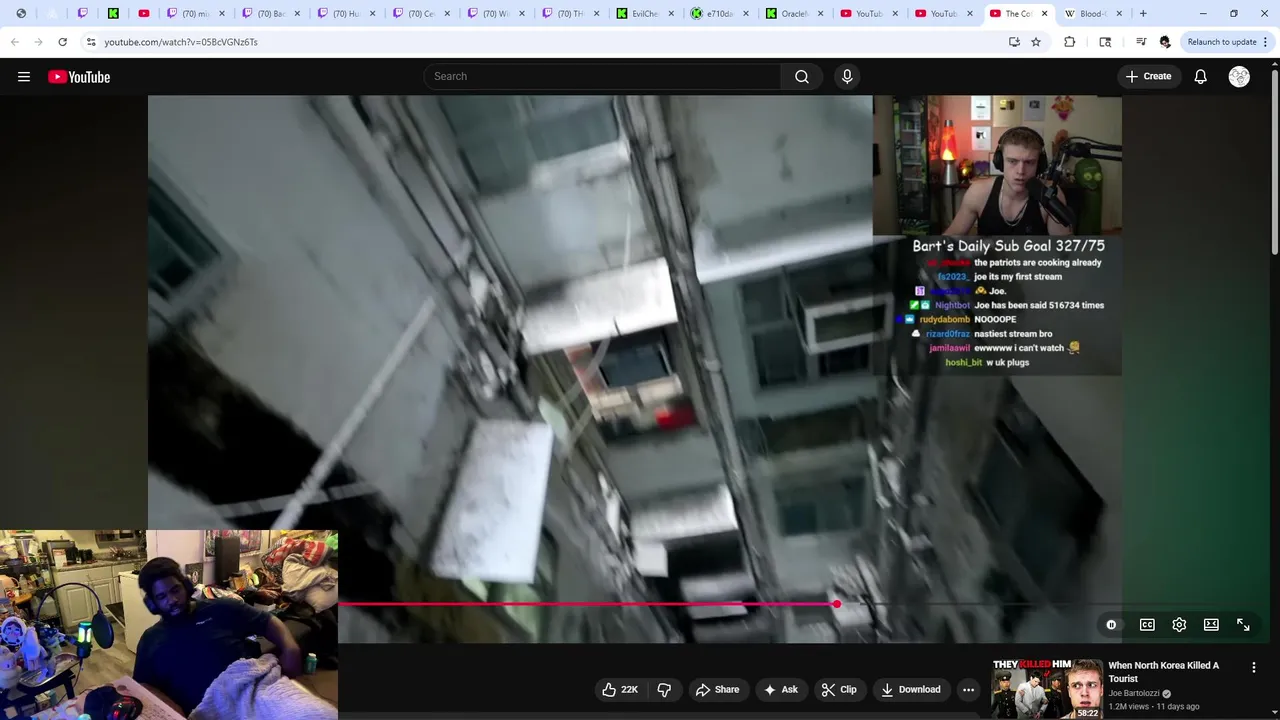Switch to the '(70) Hu' Twitch tab

(x=345, y=14)
